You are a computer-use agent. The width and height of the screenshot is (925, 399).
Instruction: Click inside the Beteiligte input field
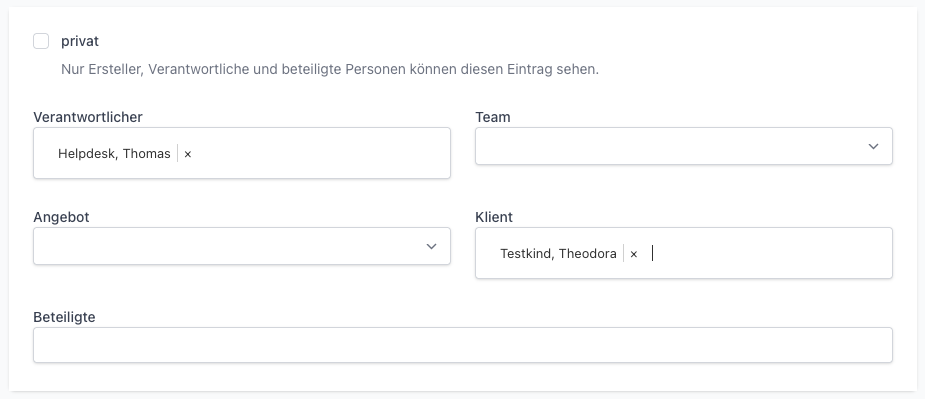(x=462, y=345)
